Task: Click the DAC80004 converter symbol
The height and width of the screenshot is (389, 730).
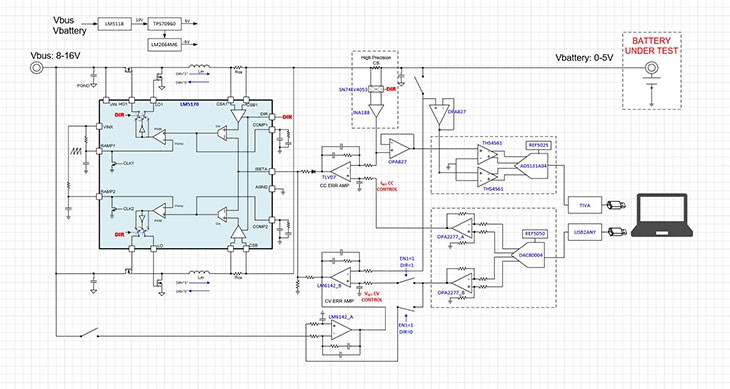Action: 528,255
